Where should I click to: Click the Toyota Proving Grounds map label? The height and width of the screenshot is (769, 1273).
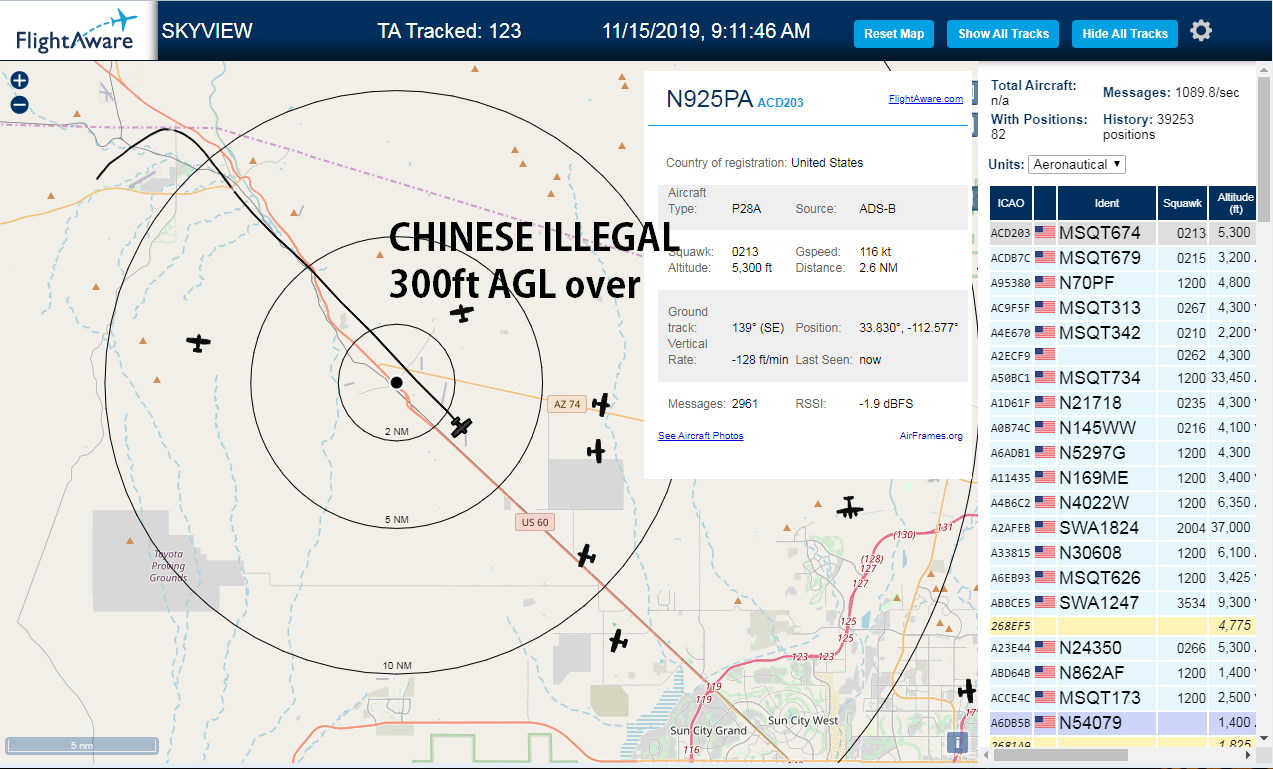click(x=168, y=565)
